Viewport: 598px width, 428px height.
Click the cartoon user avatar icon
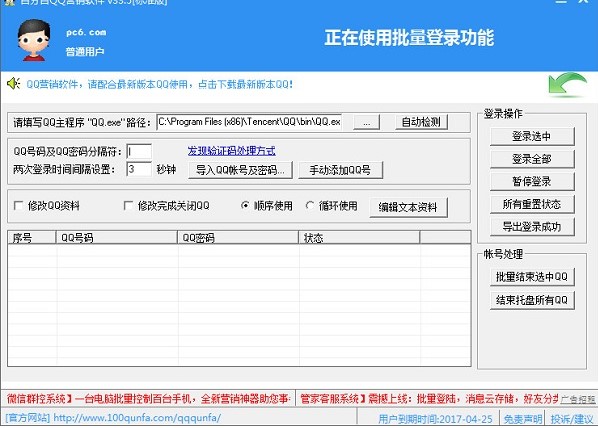tap(34, 40)
